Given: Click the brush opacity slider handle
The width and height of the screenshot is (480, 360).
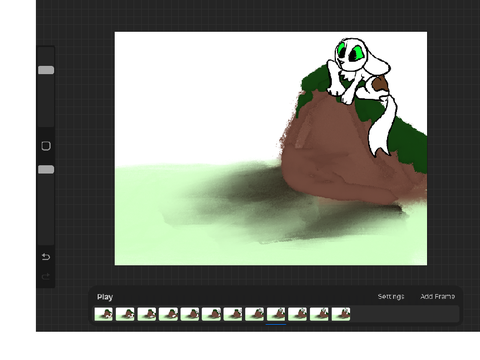Looking at the screenshot, I should point(46,170).
